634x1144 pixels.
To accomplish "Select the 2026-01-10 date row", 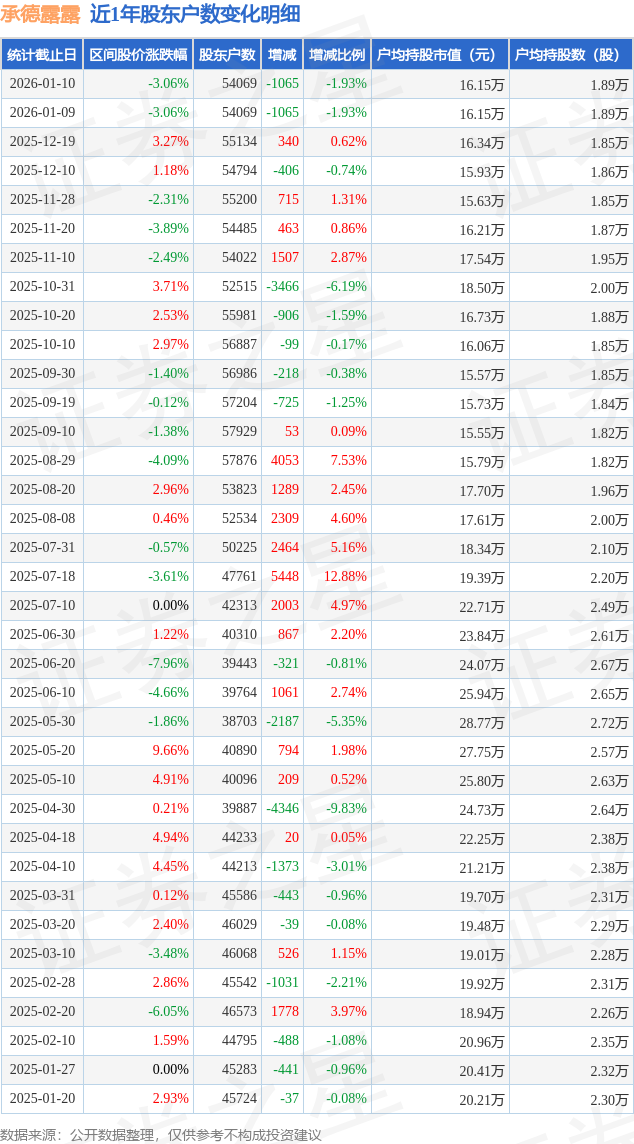I will coord(42,84).
